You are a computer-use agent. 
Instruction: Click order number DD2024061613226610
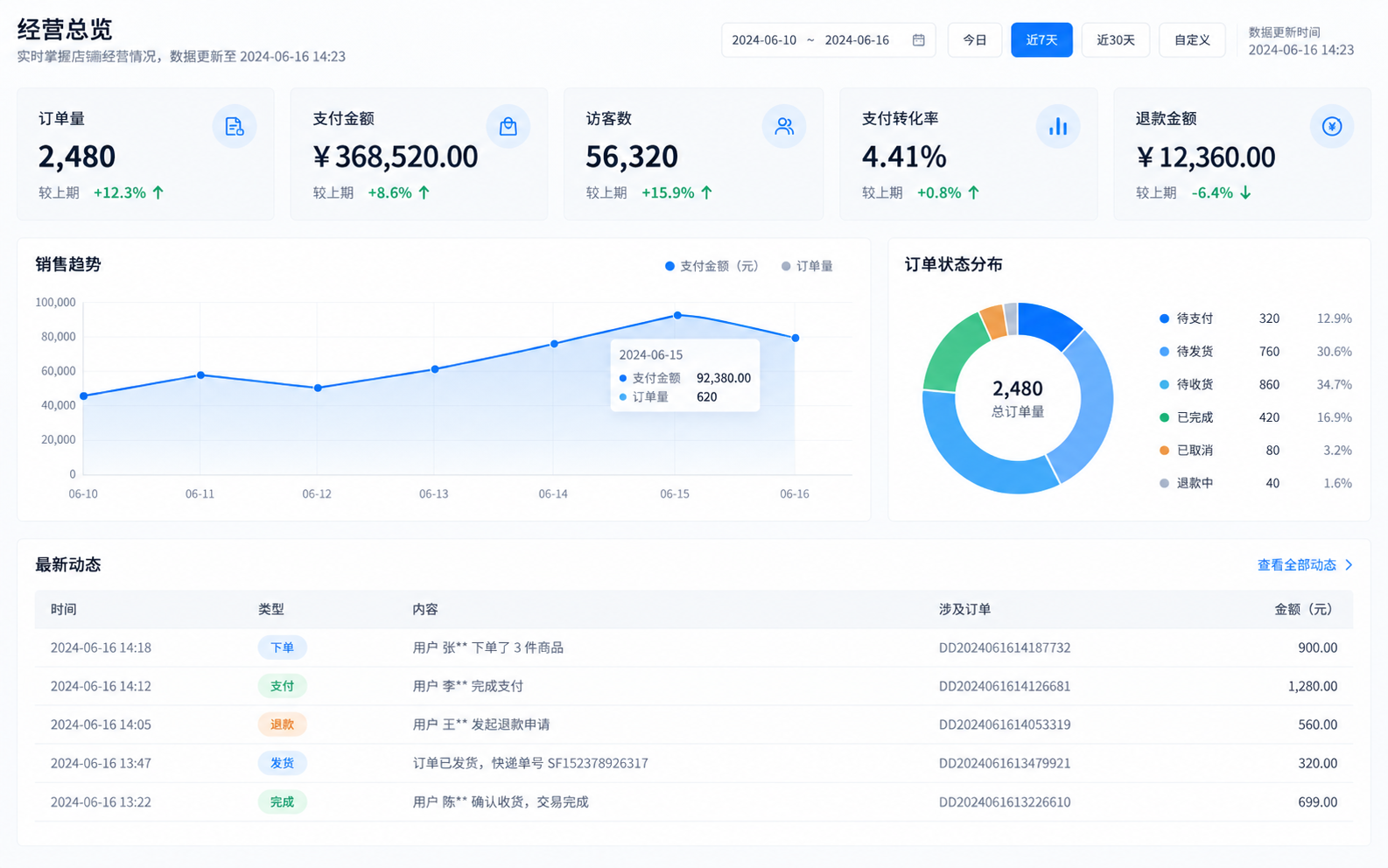pyautogui.click(x=1005, y=802)
